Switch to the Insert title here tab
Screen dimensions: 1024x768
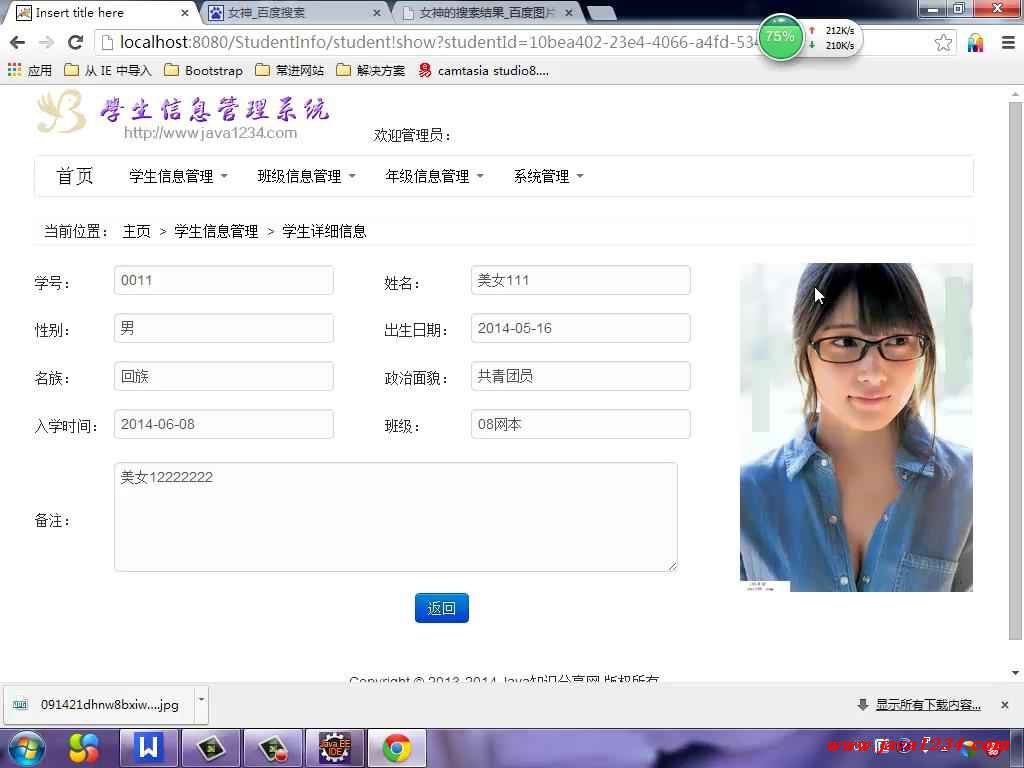click(x=98, y=12)
